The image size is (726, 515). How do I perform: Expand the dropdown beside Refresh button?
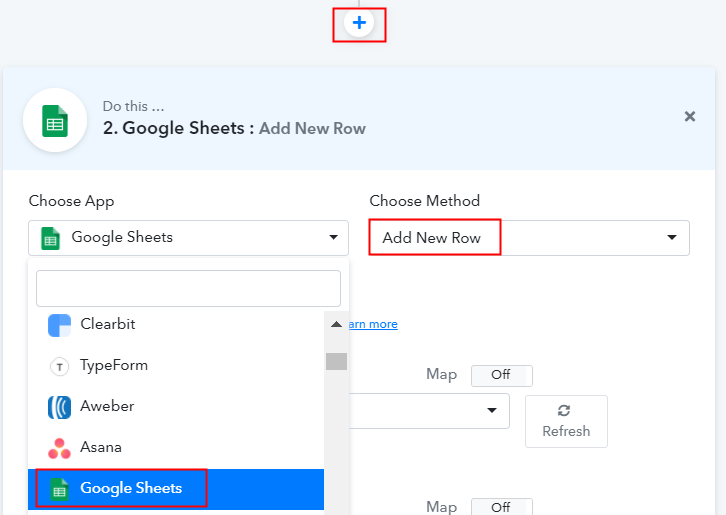pyautogui.click(x=491, y=411)
